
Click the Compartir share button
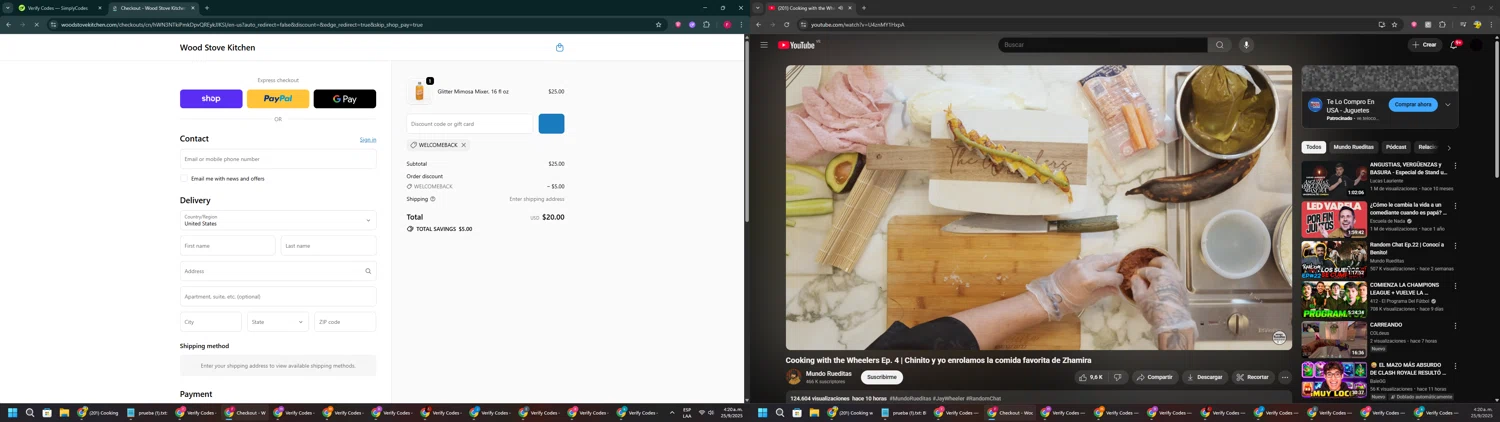(x=1154, y=377)
